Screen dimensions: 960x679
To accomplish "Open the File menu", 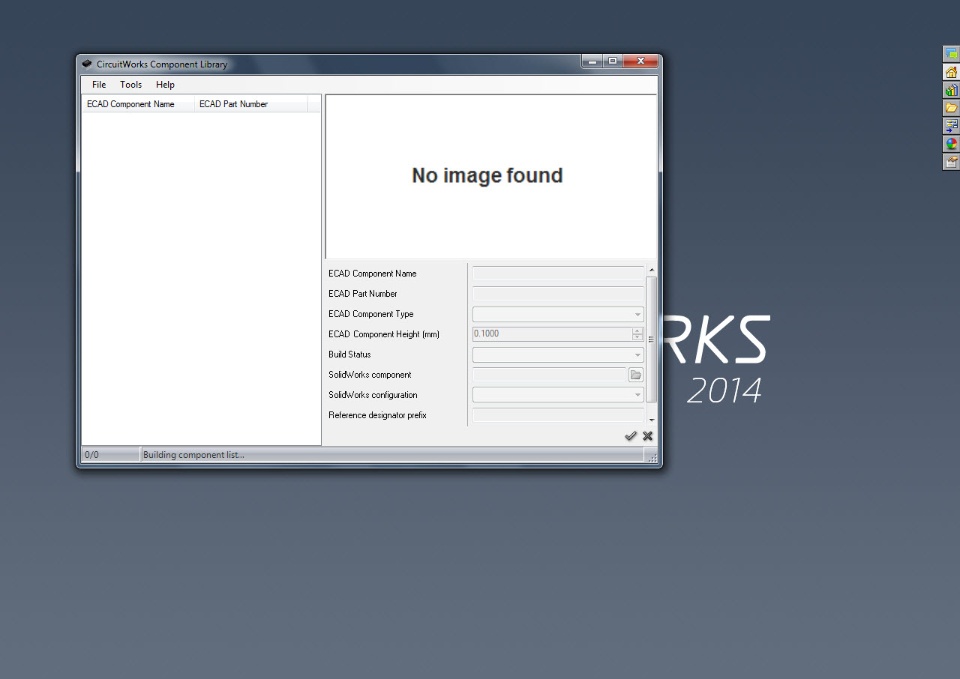I will click(99, 84).
